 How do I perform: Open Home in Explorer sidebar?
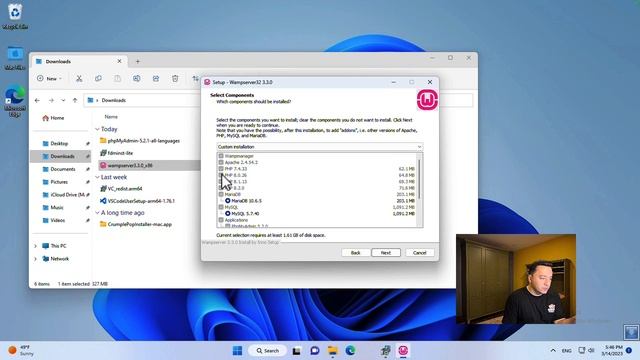(53, 118)
